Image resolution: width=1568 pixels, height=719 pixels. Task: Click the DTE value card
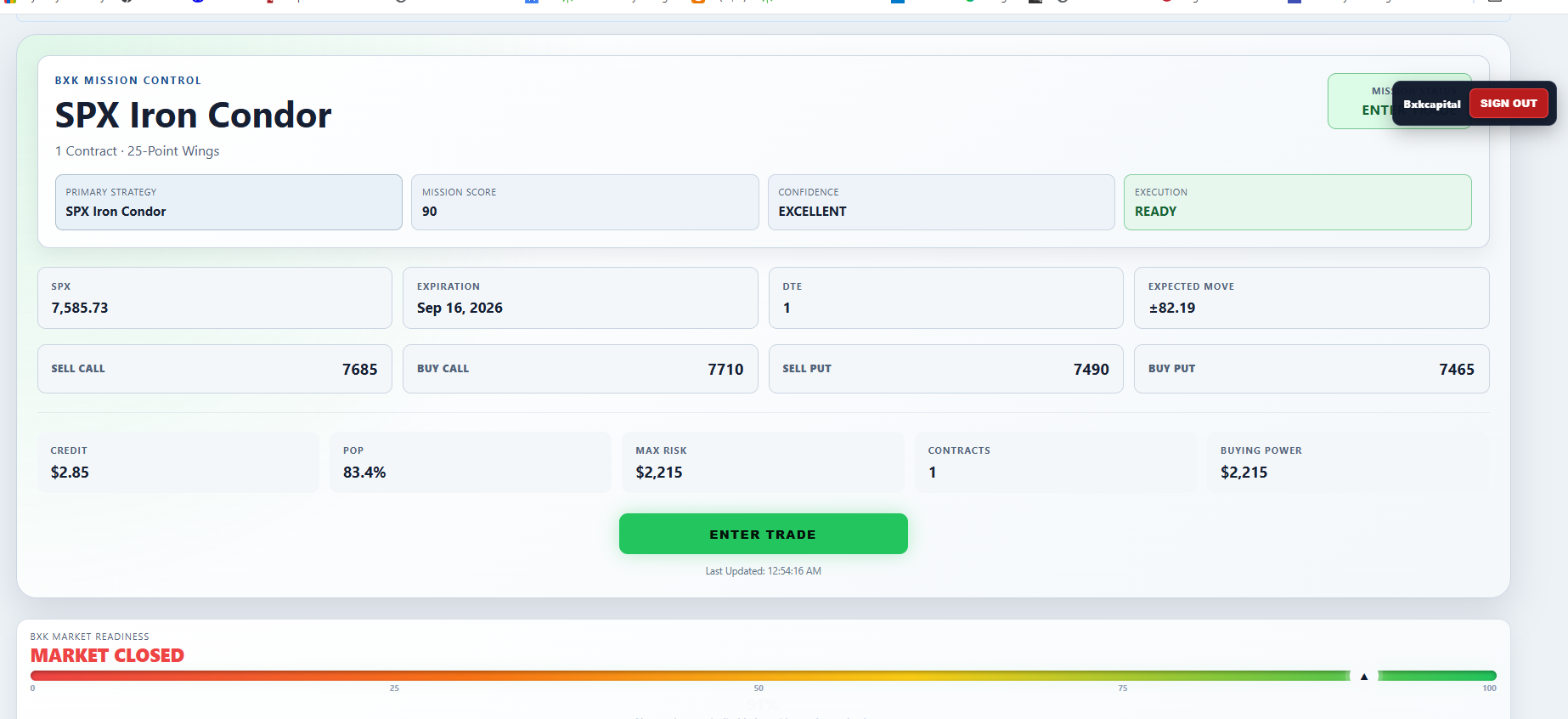click(945, 298)
